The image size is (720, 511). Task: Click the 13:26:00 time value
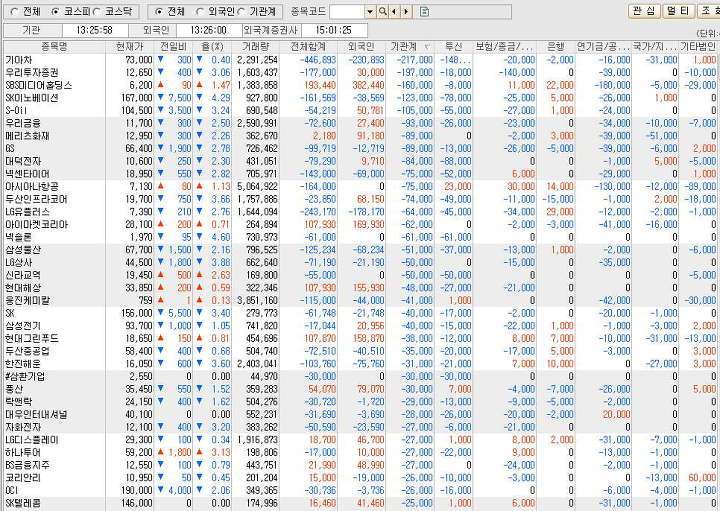[208, 30]
